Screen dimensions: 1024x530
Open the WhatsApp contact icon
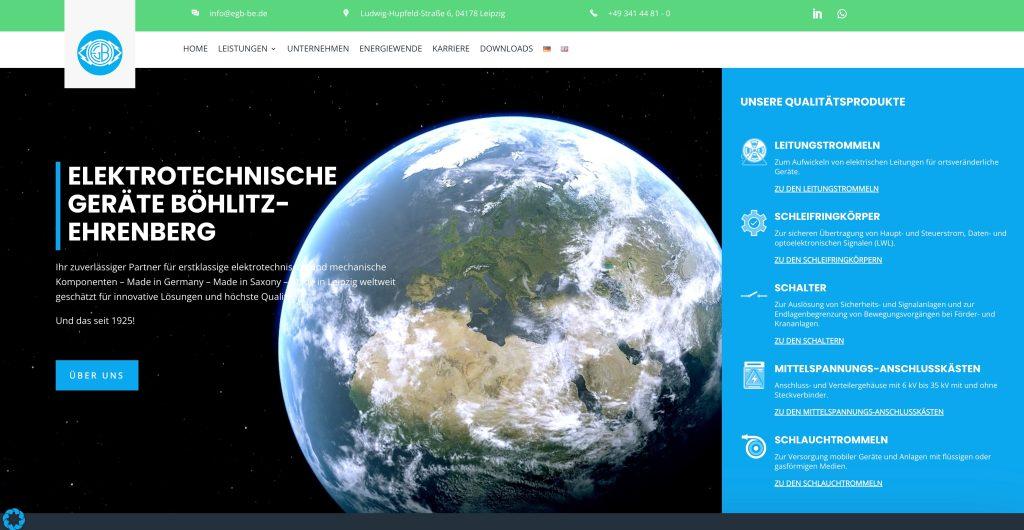tap(842, 14)
